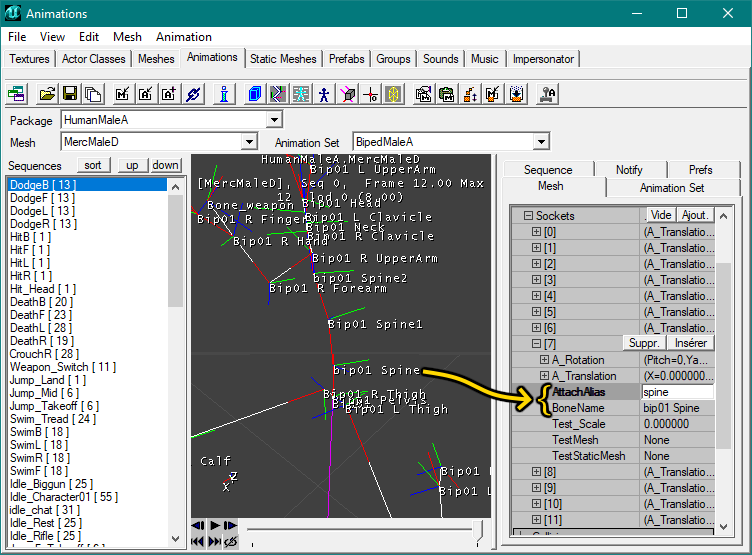Open the View menu
This screenshot has width=752, height=555.
[52, 37]
